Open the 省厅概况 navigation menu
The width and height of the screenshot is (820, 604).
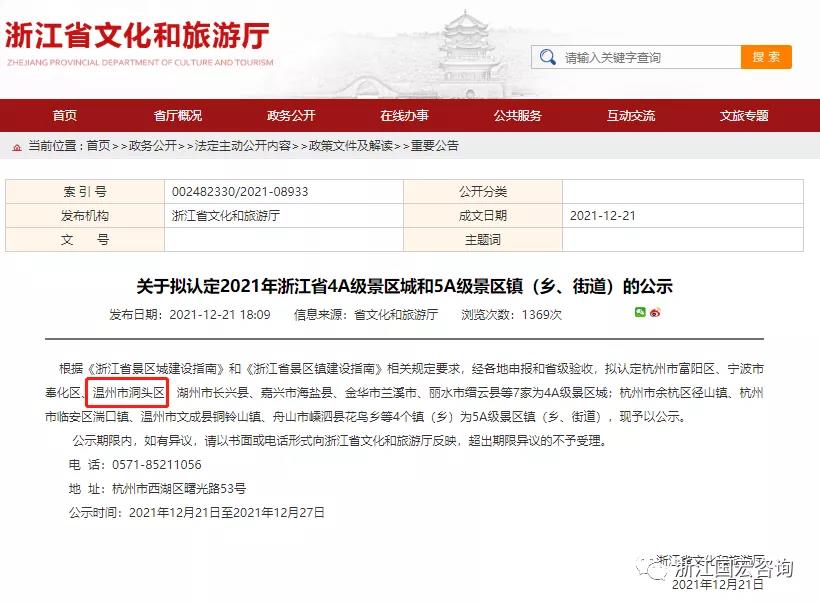[x=178, y=116]
